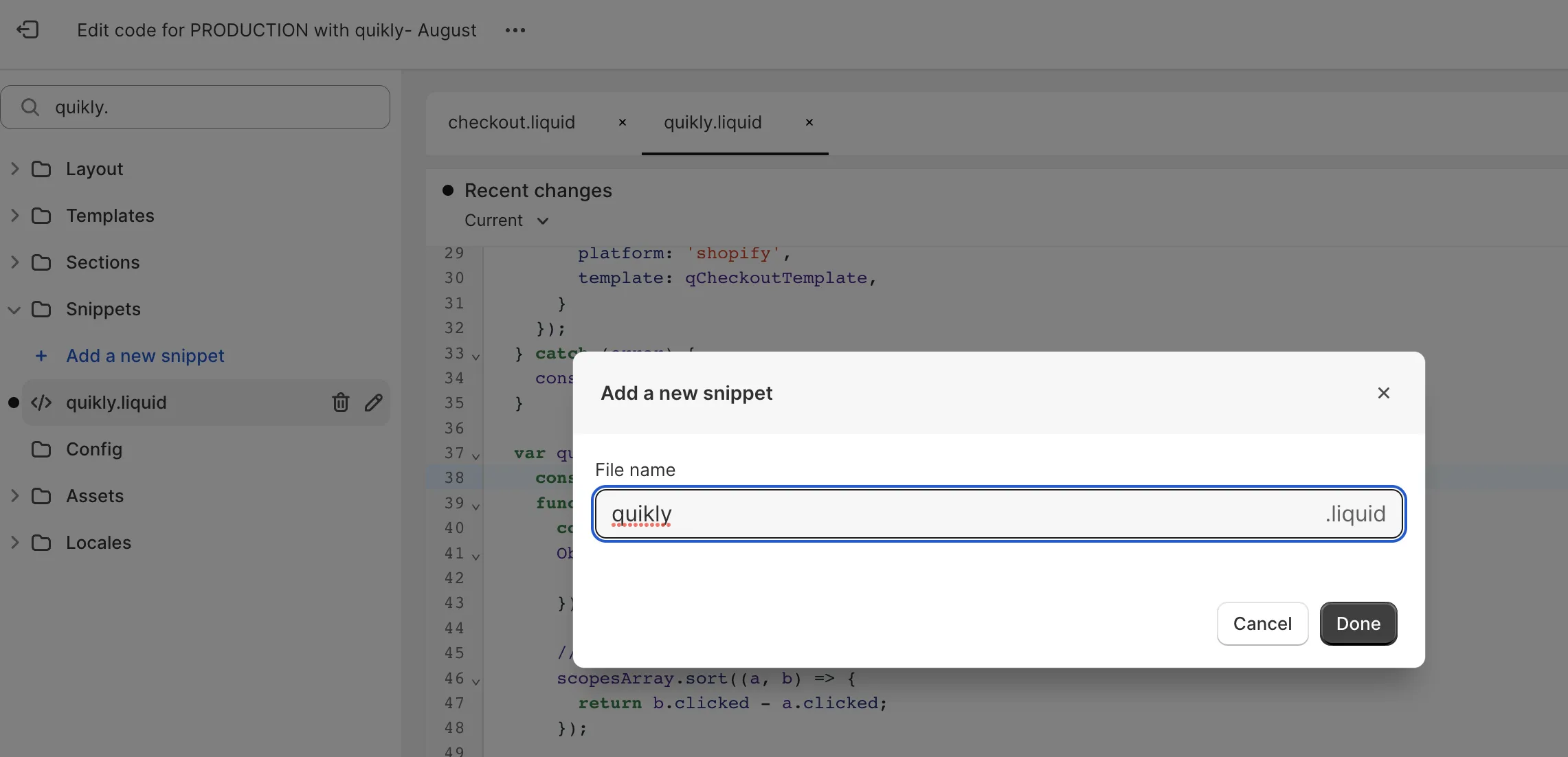Click the search magnifying glass icon

[x=29, y=106]
